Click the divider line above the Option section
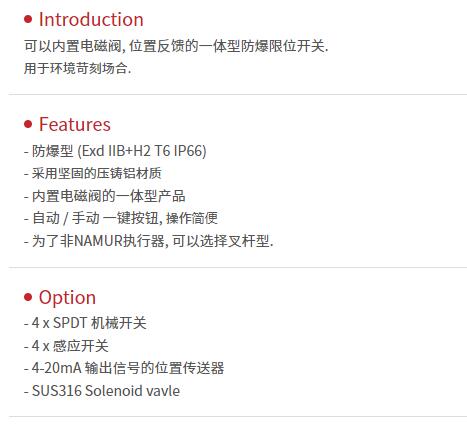 coord(237,267)
